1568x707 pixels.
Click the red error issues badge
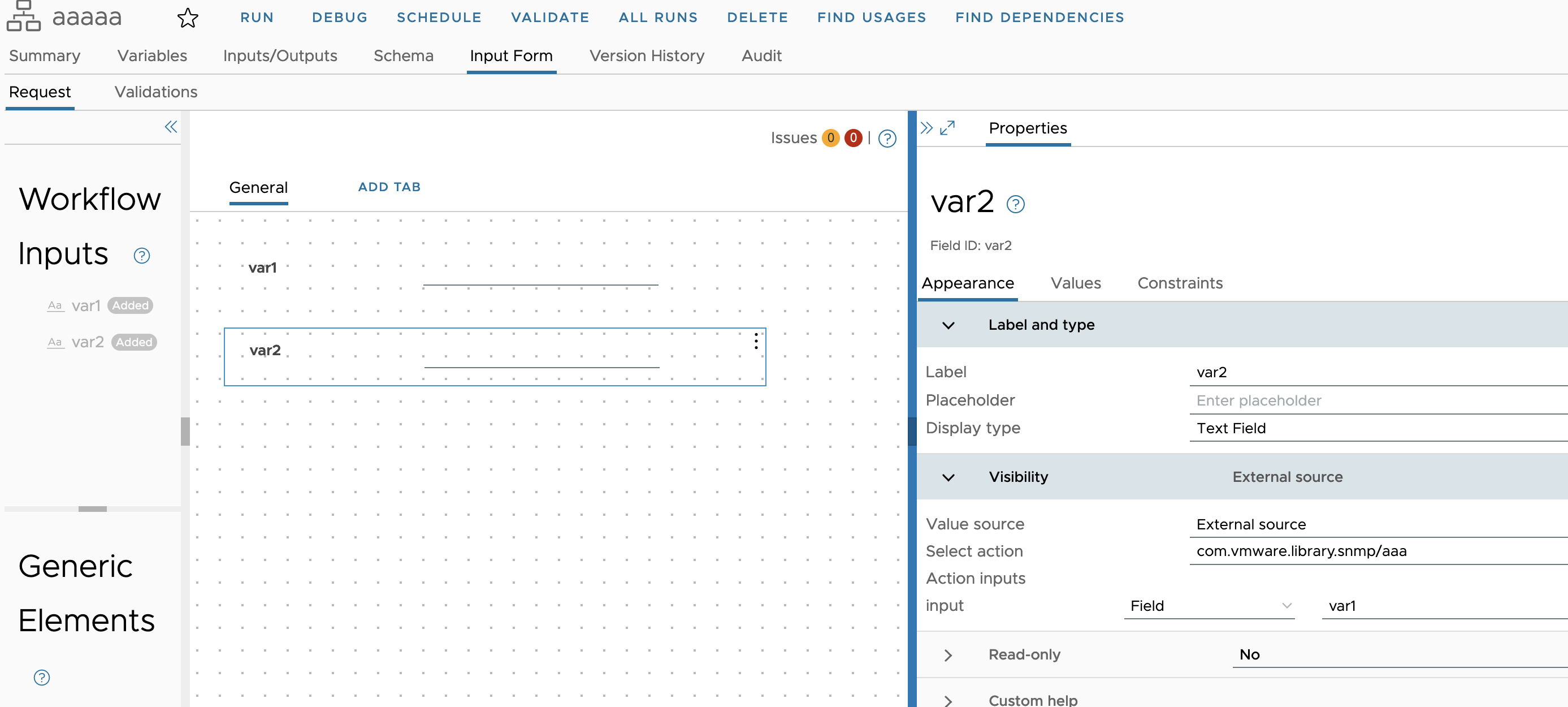pyautogui.click(x=854, y=137)
